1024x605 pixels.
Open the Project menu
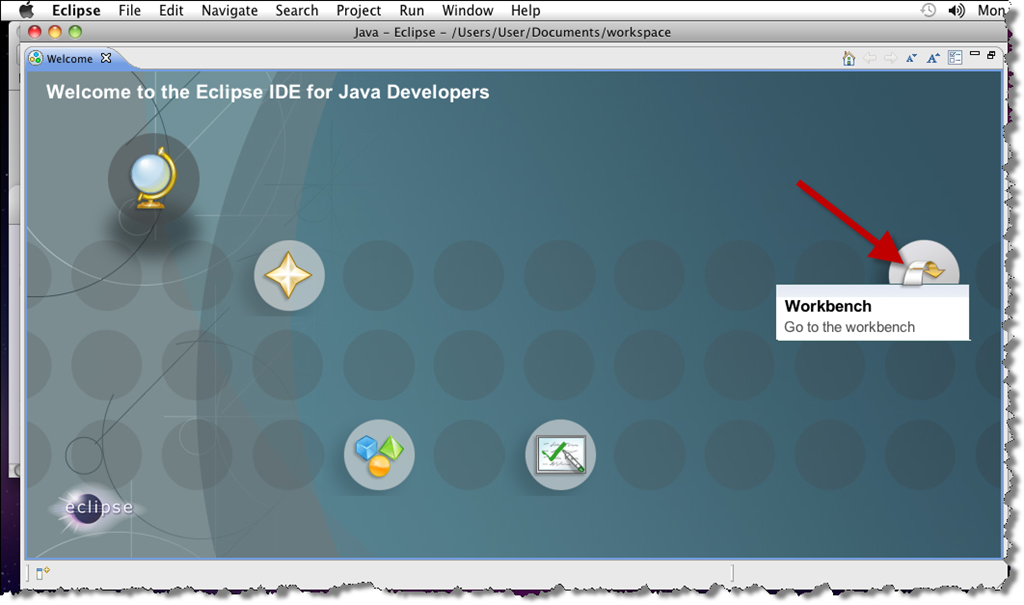click(359, 10)
